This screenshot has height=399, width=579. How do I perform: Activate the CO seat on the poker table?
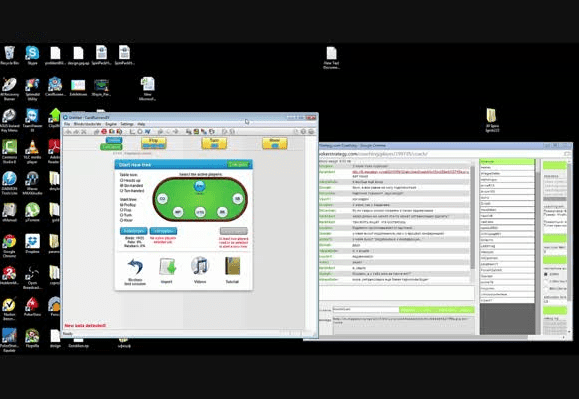[162, 199]
